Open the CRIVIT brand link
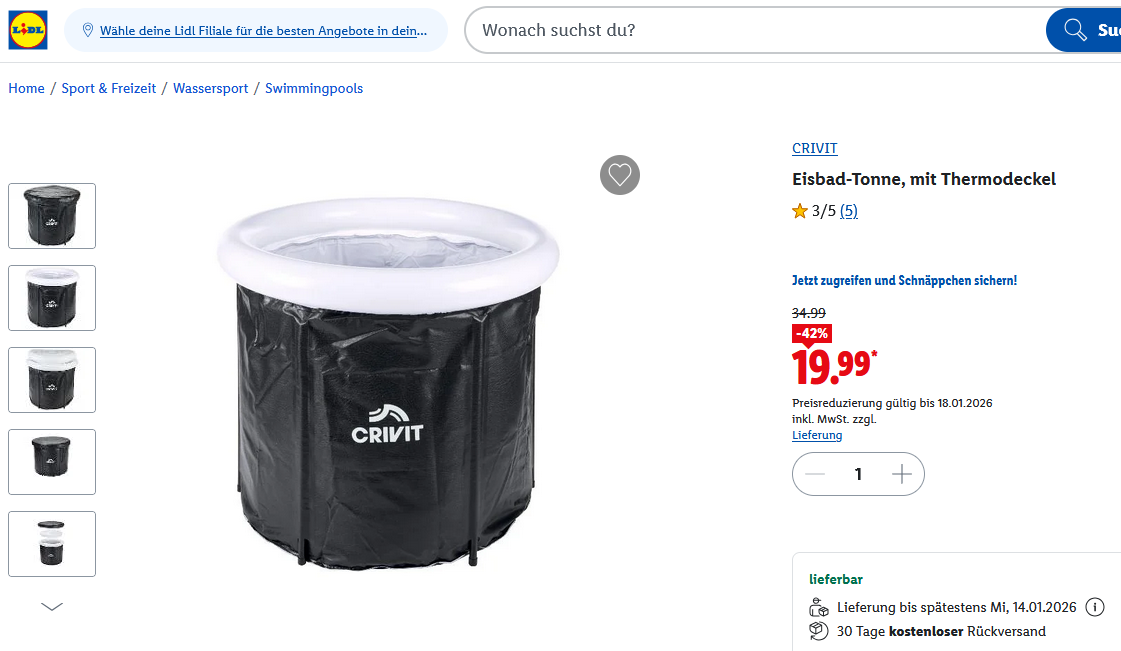 pyautogui.click(x=815, y=148)
